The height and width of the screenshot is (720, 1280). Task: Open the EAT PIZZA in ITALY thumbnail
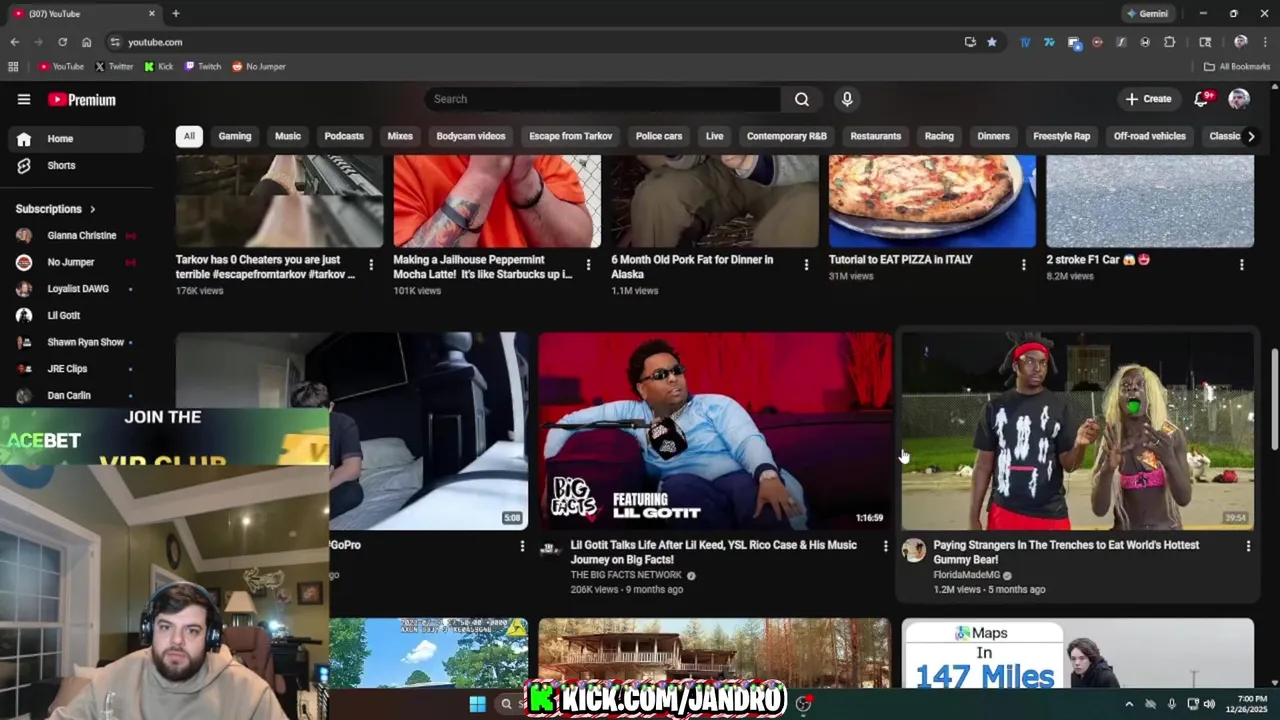point(932,201)
